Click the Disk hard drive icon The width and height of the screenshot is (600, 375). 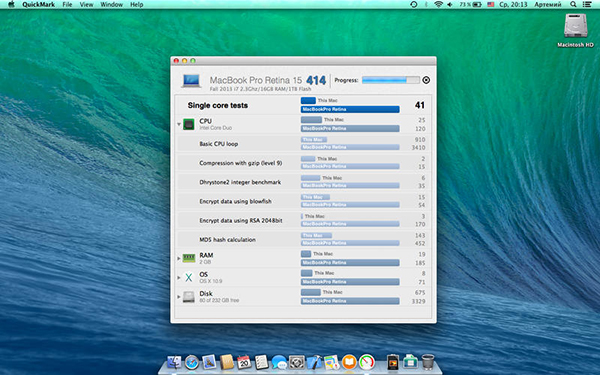pyautogui.click(x=189, y=297)
